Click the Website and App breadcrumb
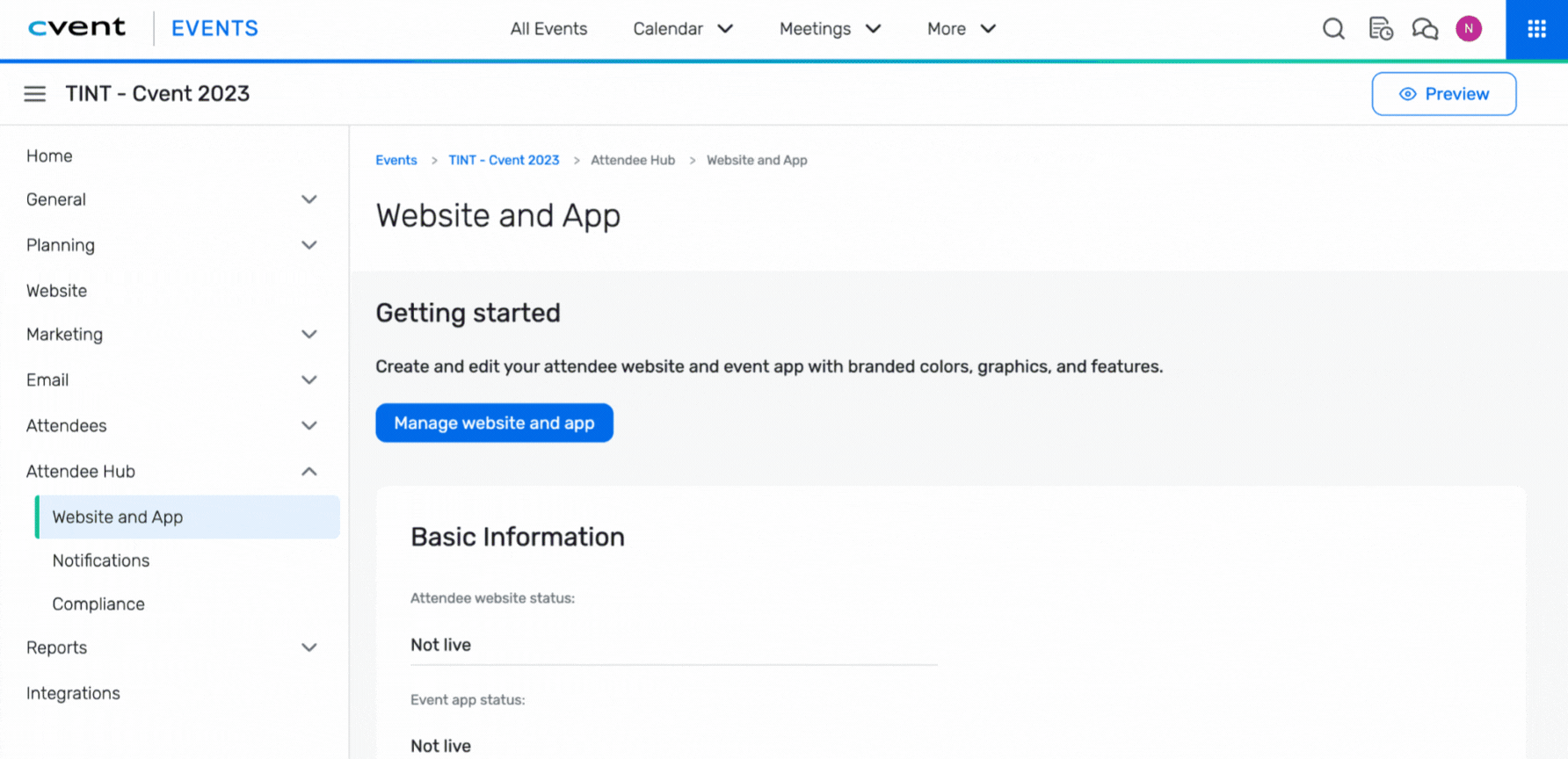The height and width of the screenshot is (759, 1568). (x=757, y=160)
